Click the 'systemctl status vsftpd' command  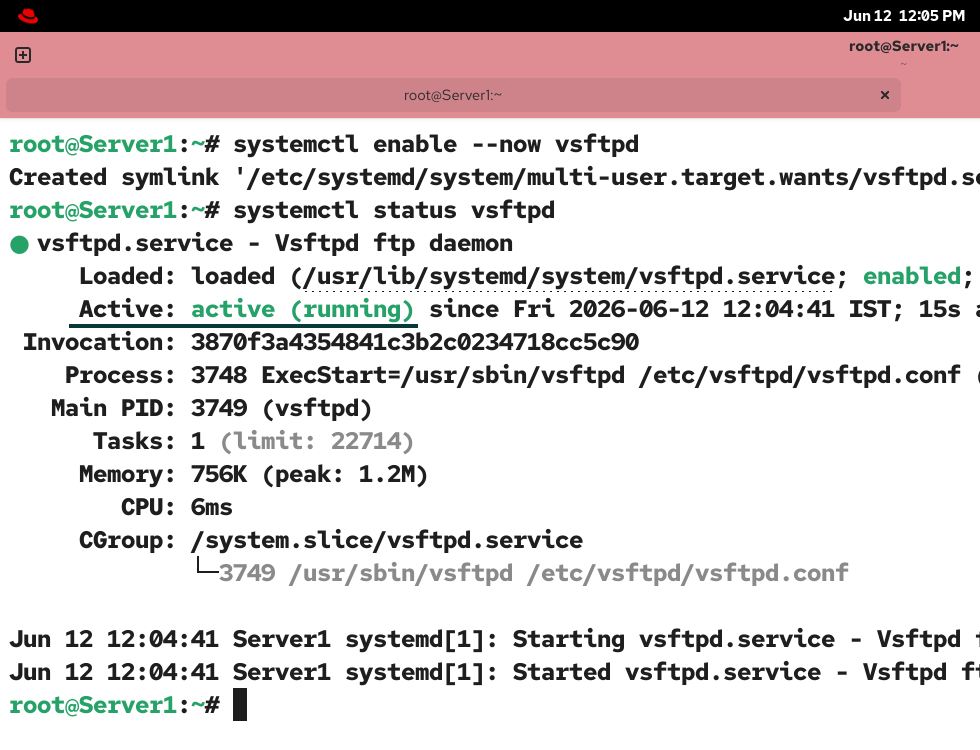[x=394, y=211]
